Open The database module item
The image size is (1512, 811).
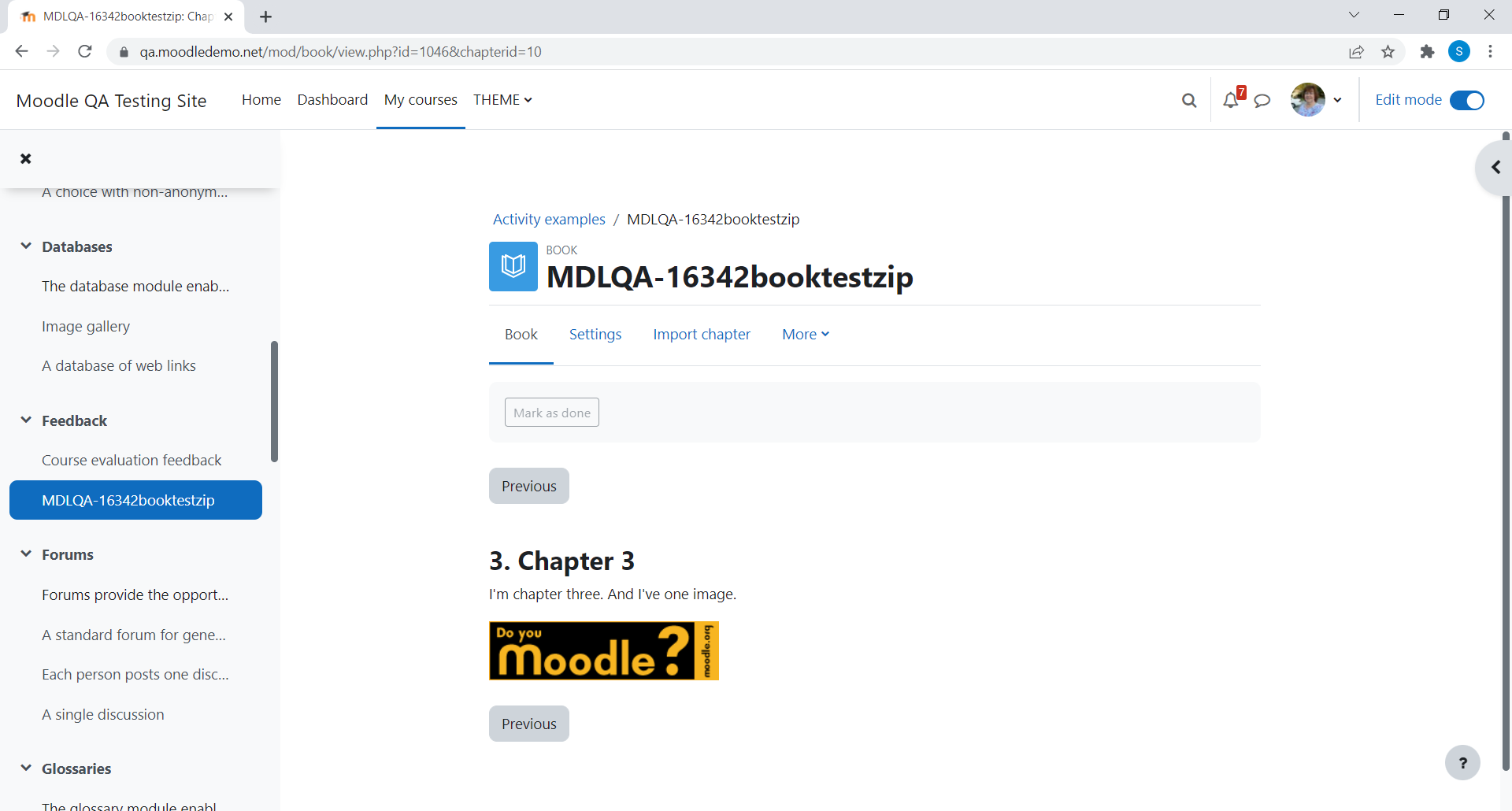click(x=135, y=286)
